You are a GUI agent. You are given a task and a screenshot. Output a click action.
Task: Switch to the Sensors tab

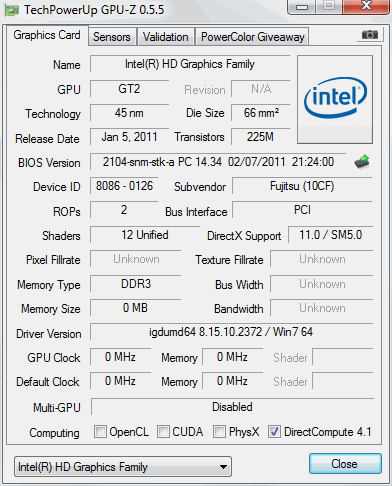(112, 37)
